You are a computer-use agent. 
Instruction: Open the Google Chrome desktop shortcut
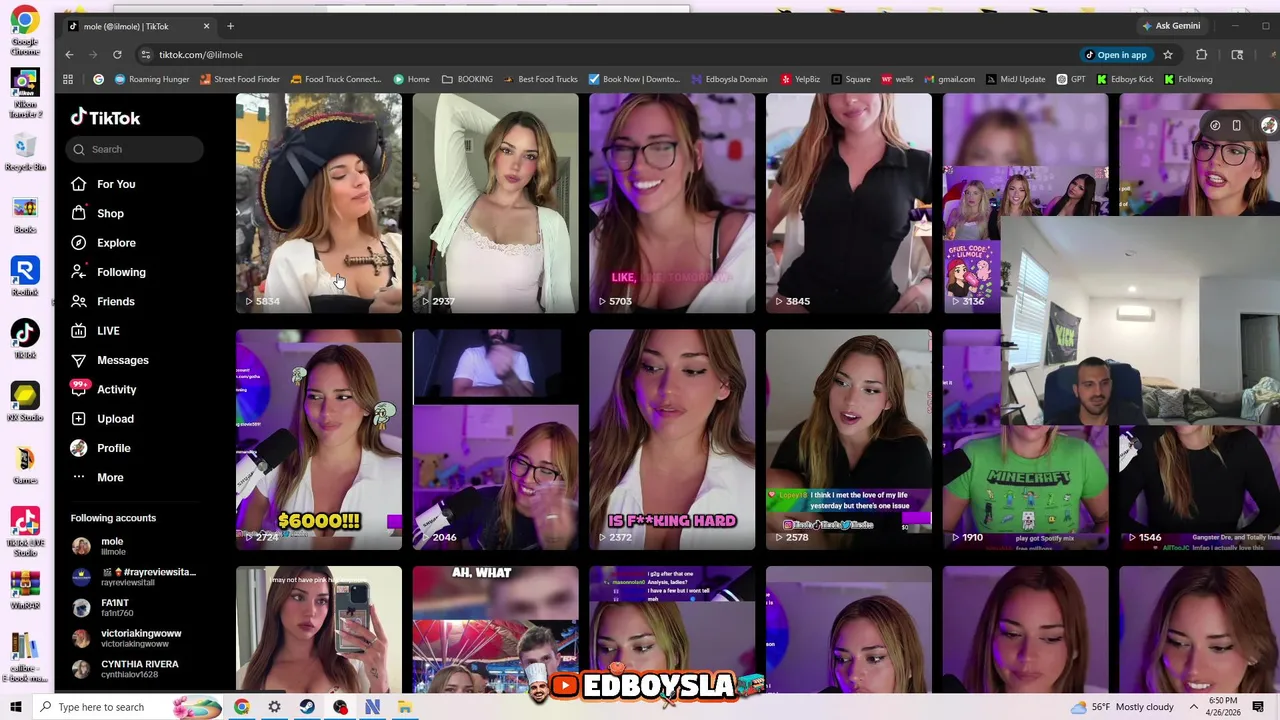pos(25,30)
